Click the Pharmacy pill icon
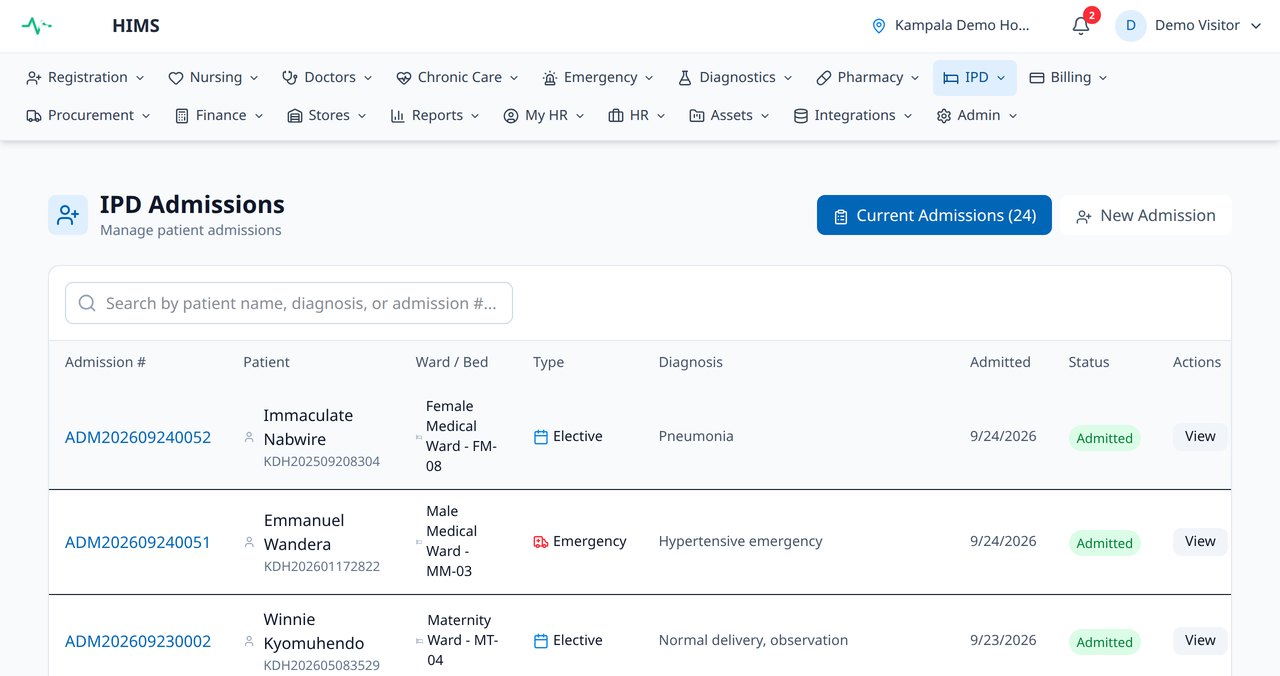This screenshot has width=1280, height=676. click(x=824, y=78)
